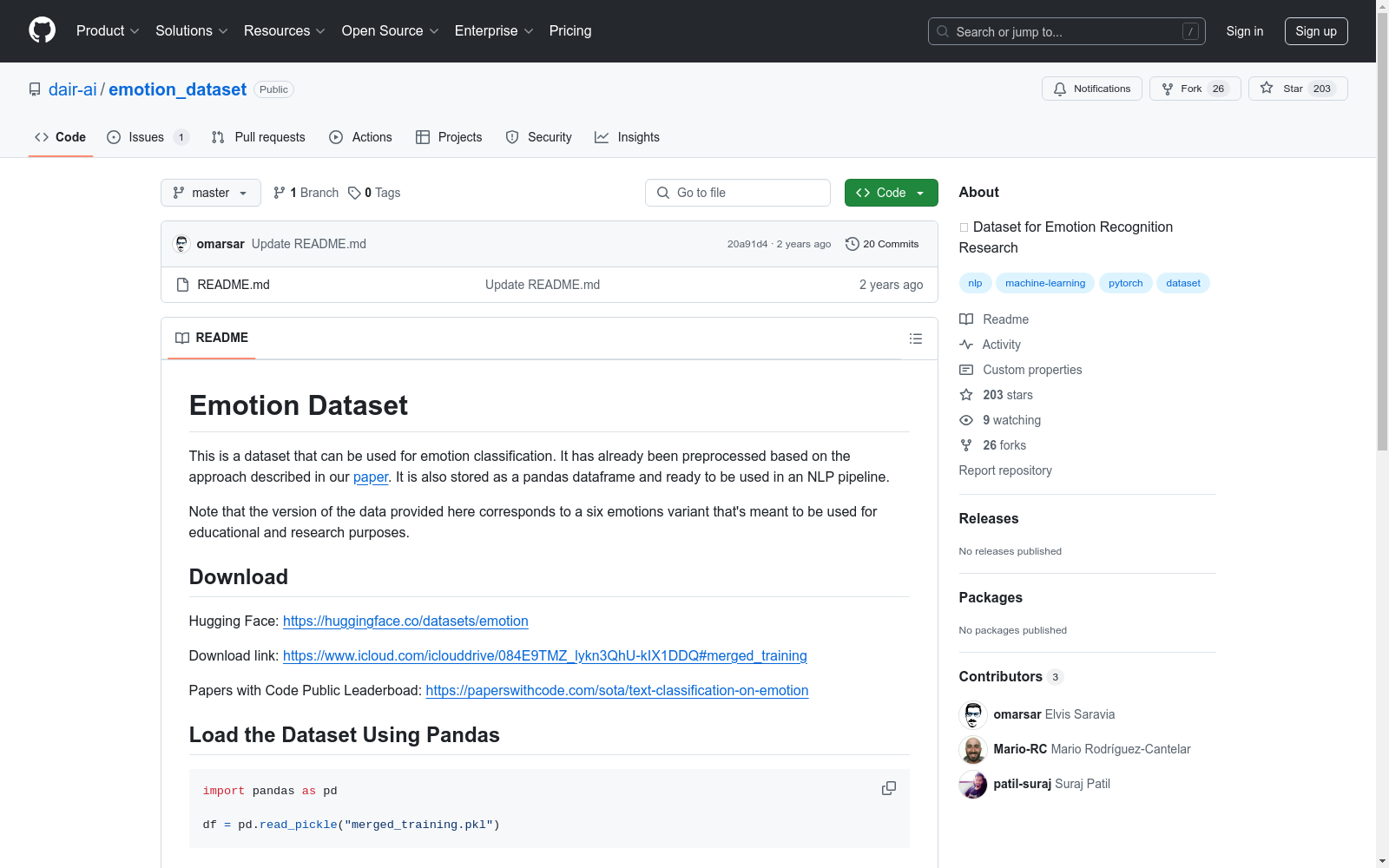Screen dimensions: 1389x868
Task: Expand the Open Source menu
Action: click(x=391, y=31)
